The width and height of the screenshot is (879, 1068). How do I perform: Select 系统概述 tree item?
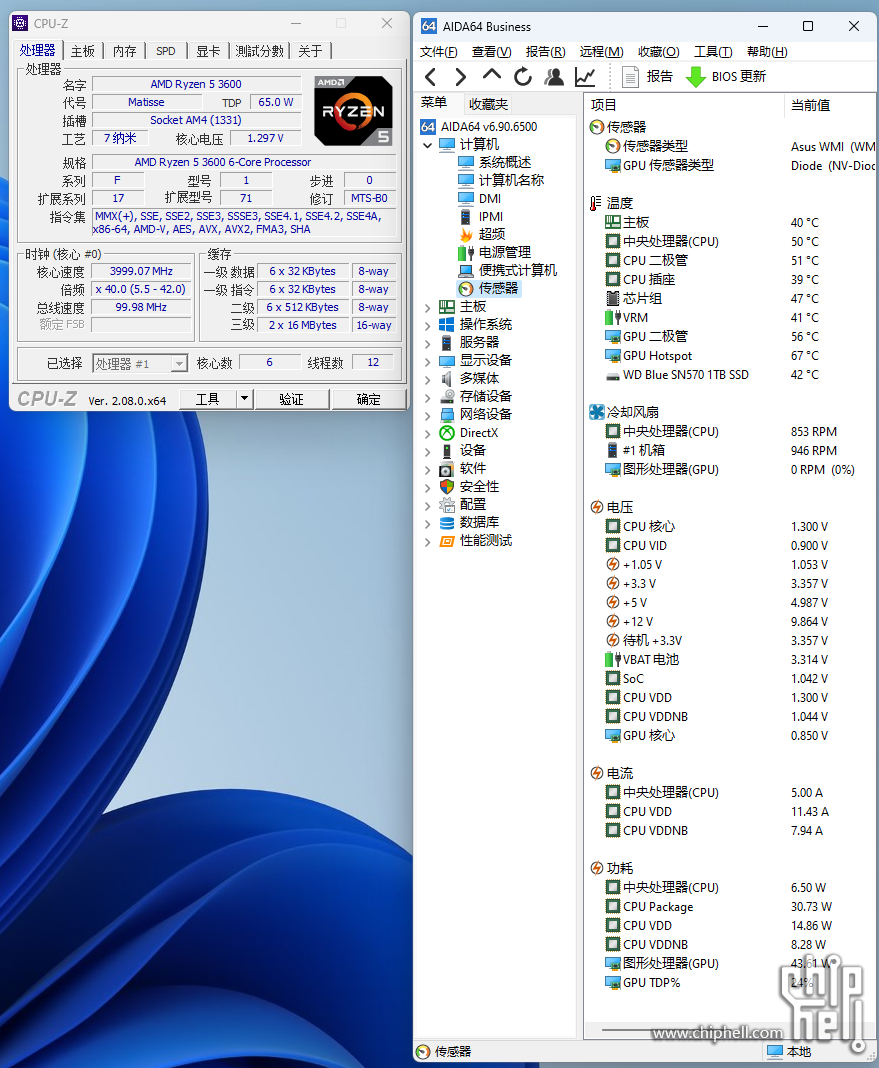[496, 162]
